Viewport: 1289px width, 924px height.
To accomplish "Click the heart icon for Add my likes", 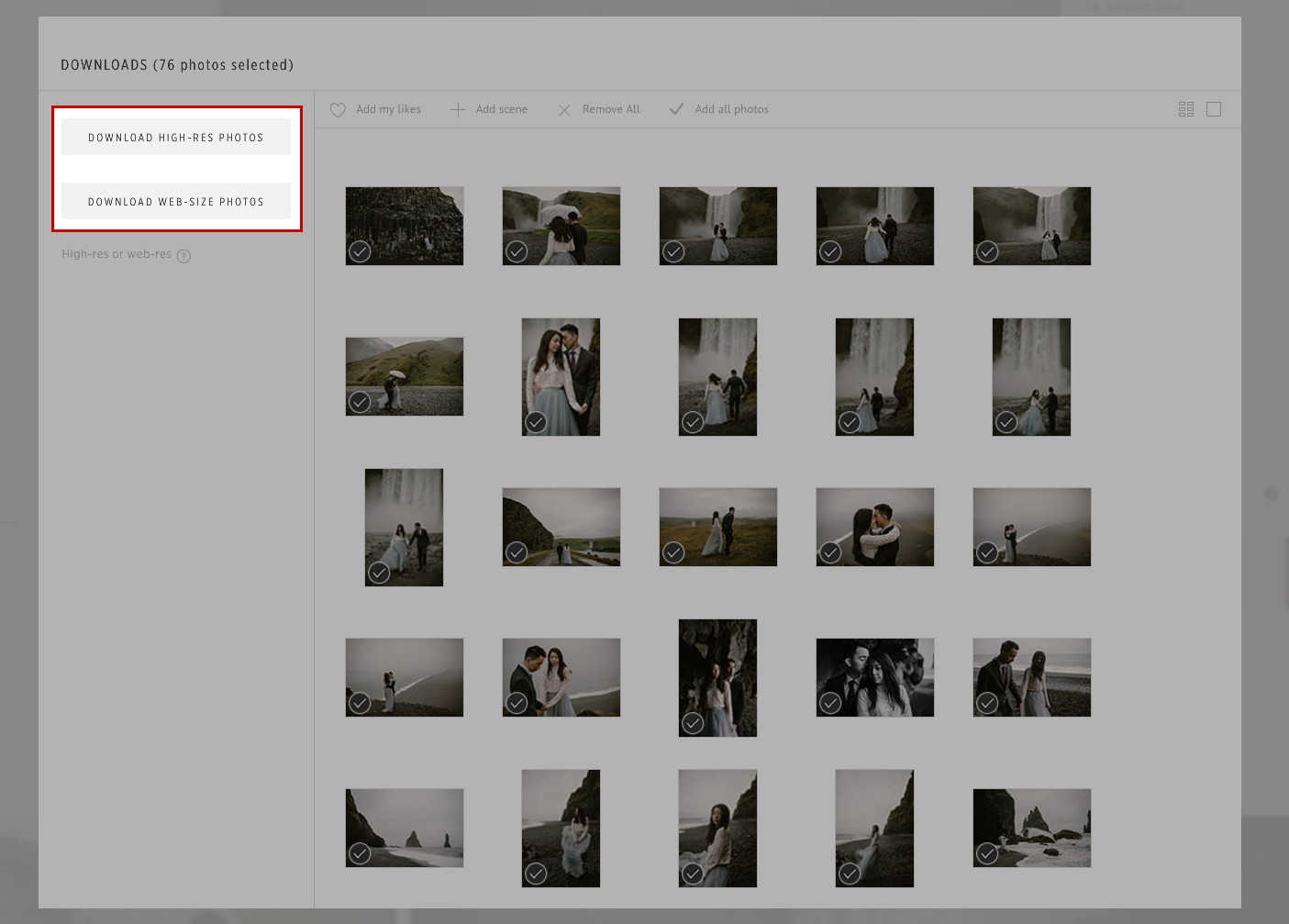I will click(x=338, y=109).
